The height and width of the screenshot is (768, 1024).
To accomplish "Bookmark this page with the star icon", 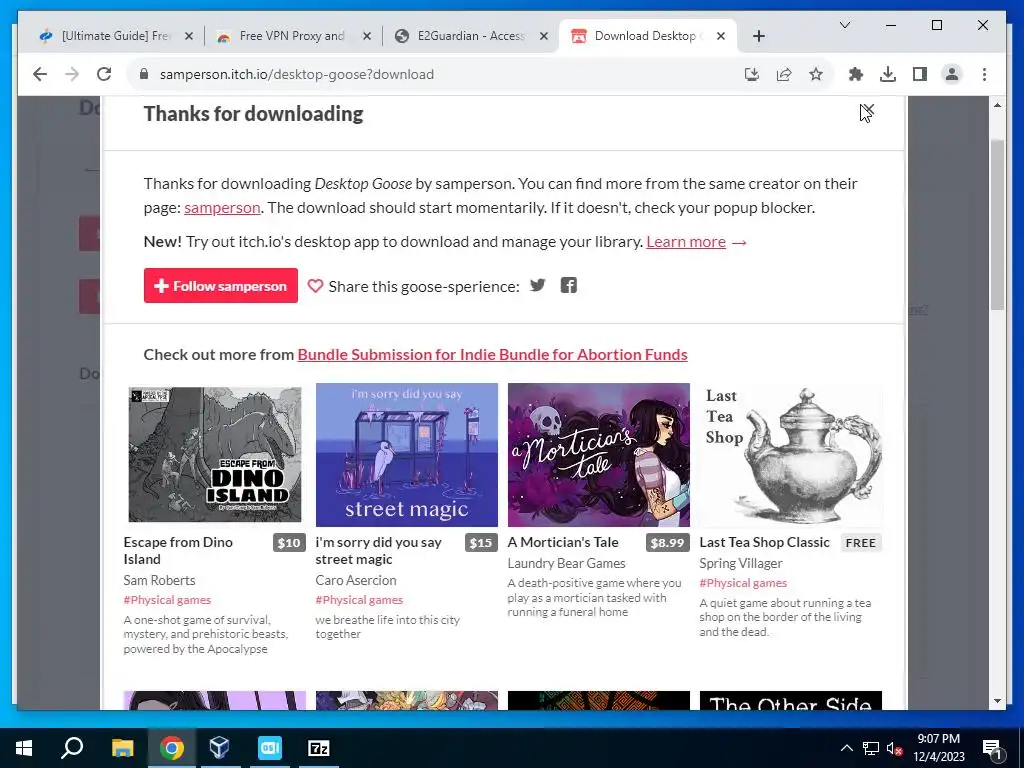I will pos(816,74).
